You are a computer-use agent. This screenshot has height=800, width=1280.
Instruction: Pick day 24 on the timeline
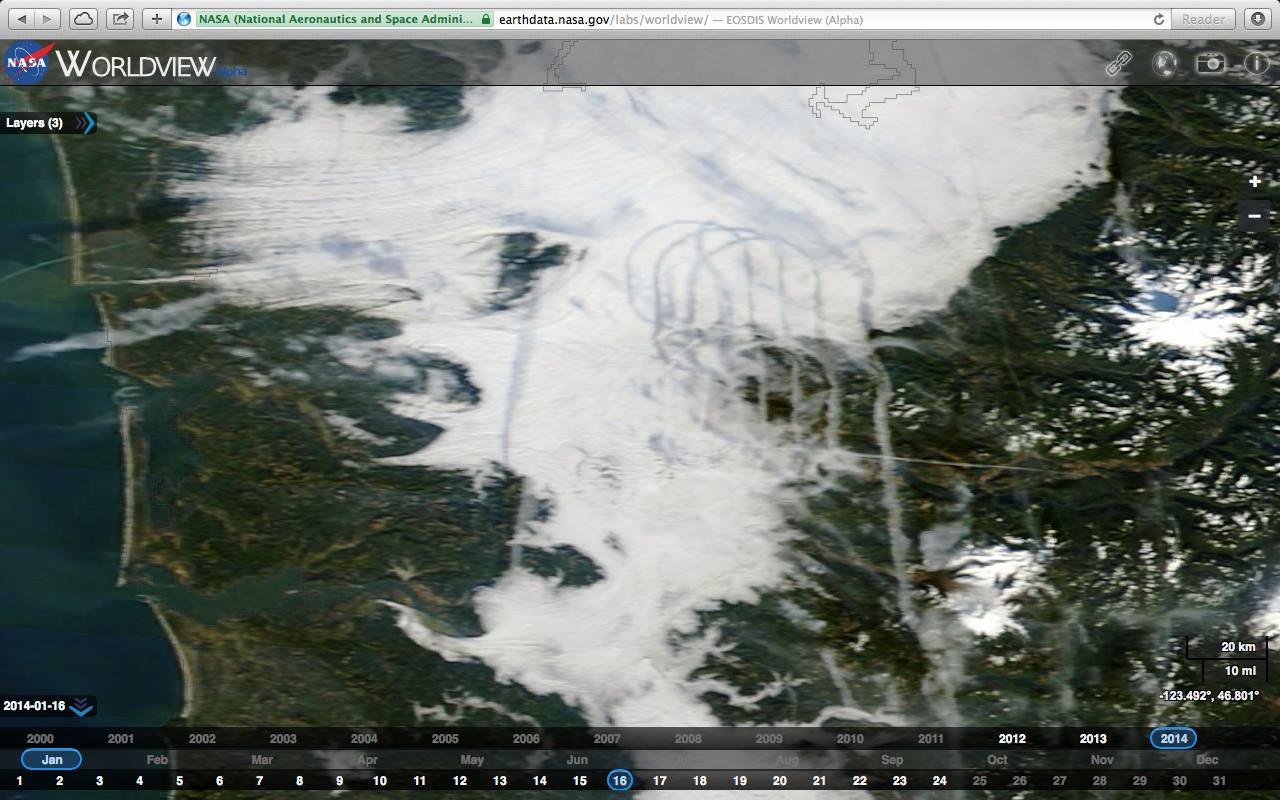coord(939,781)
